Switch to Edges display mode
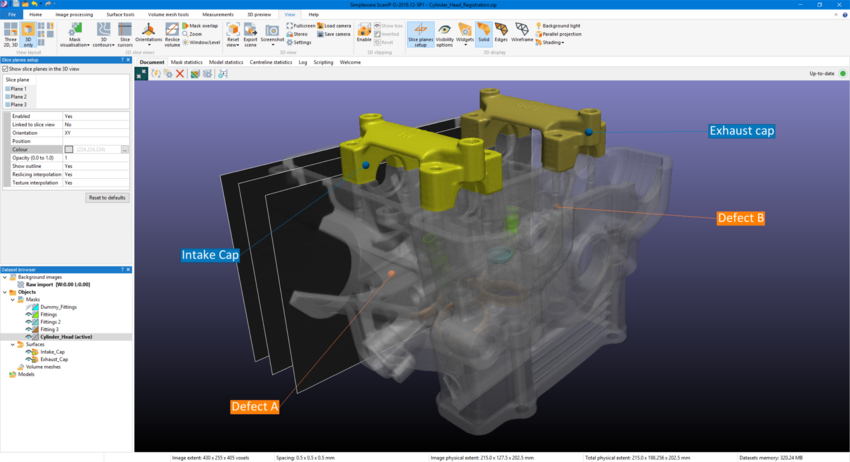Viewport: 850px width, 462px height. (502, 33)
